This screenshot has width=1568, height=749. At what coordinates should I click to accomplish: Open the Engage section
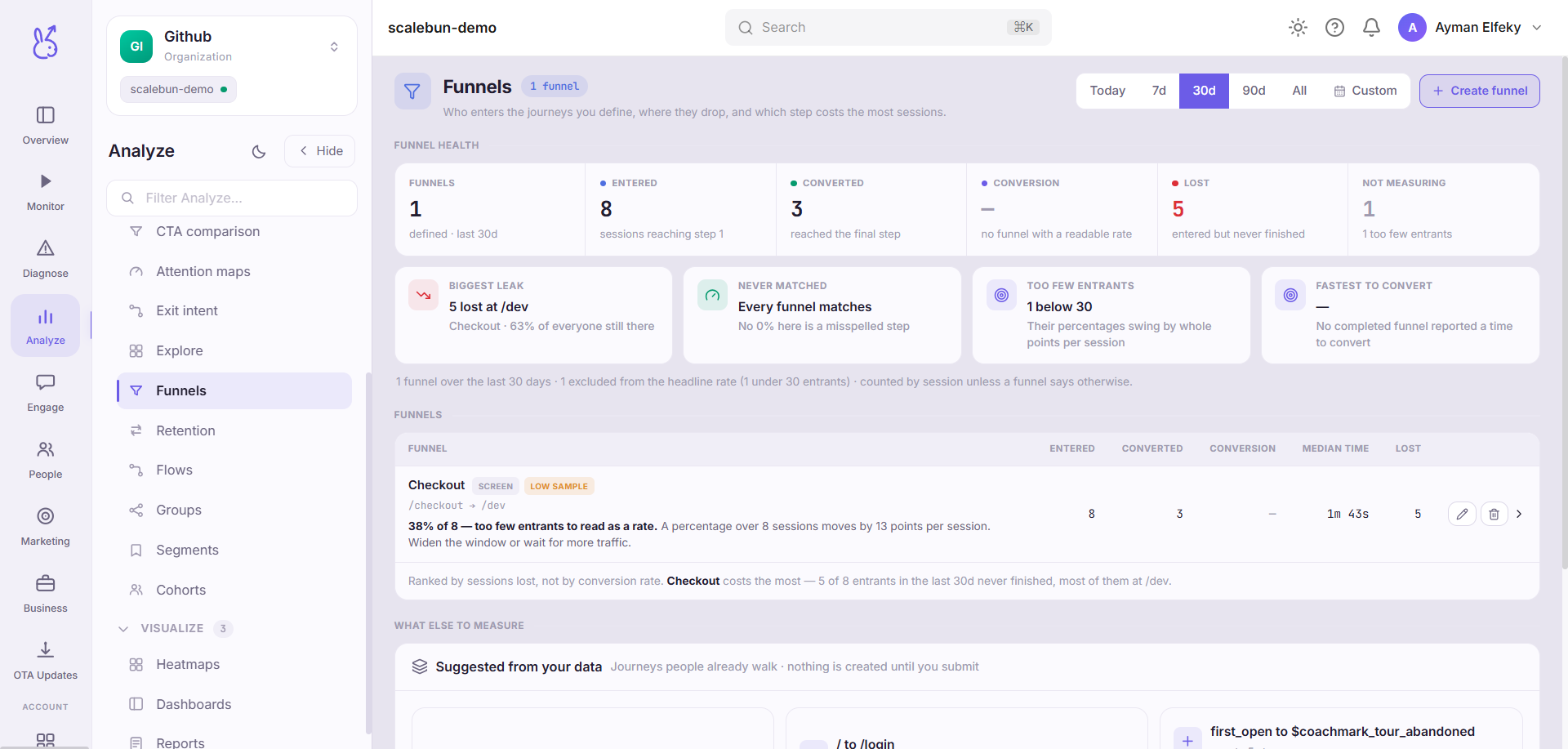(46, 393)
